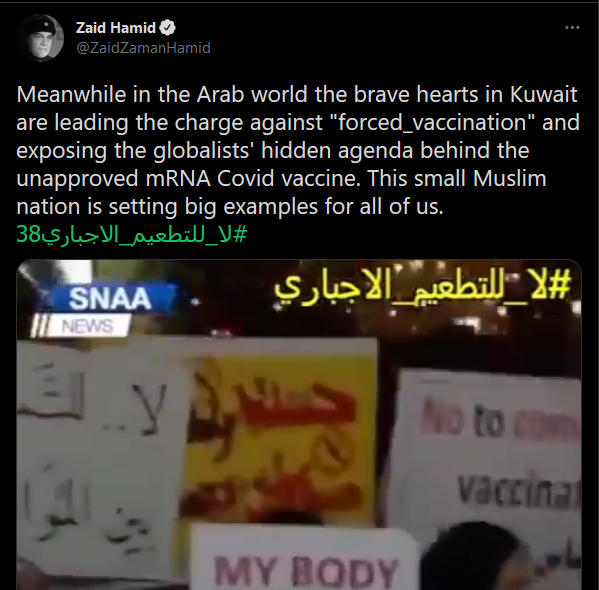Click the word Kuwait in the tweet
The width and height of the screenshot is (599, 590).
[x=544, y=94]
